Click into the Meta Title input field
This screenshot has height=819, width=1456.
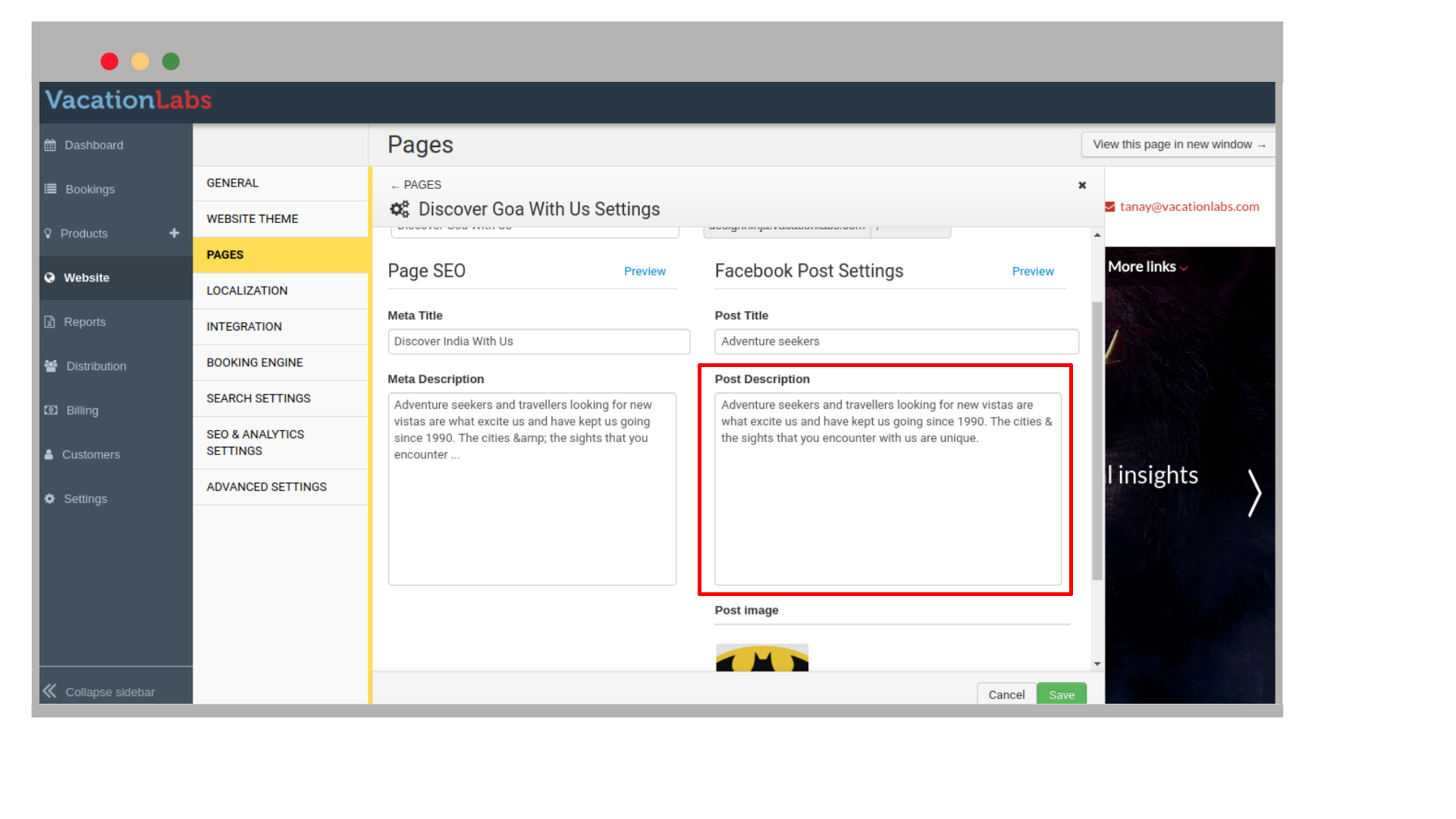click(x=538, y=341)
